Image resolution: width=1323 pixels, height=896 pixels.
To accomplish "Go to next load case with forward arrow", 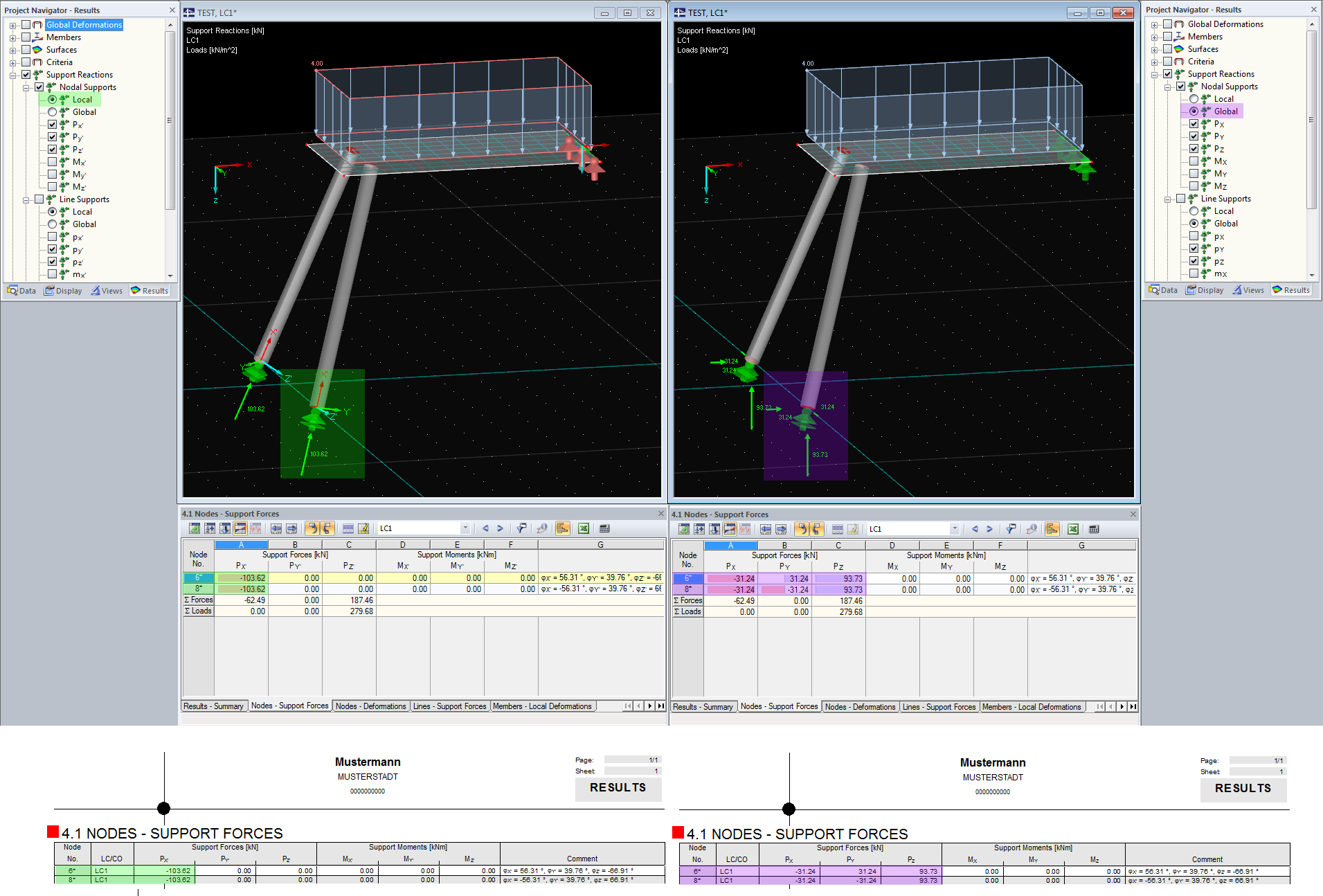I will [x=500, y=528].
